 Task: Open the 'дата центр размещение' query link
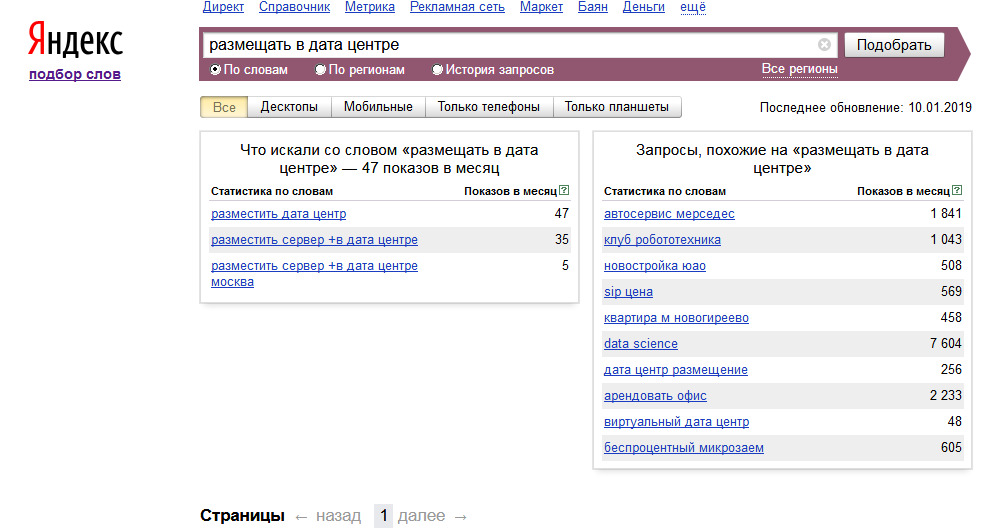(675, 370)
